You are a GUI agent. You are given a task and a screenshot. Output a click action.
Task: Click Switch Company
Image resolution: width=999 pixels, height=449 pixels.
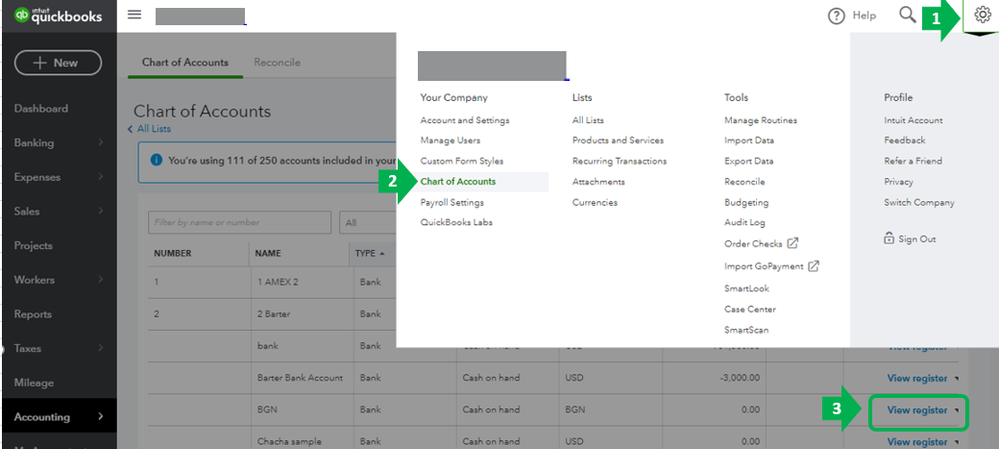click(919, 203)
